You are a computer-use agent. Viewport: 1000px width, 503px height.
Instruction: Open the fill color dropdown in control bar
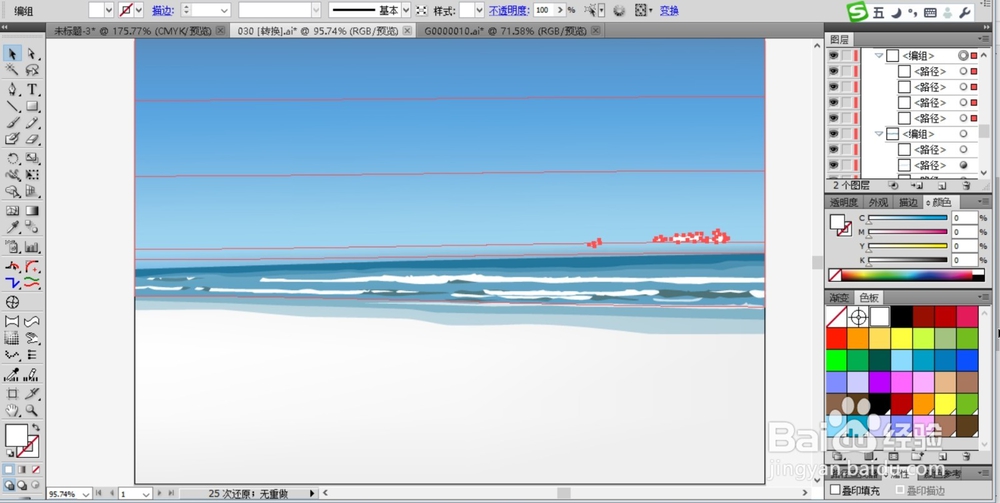click(108, 10)
